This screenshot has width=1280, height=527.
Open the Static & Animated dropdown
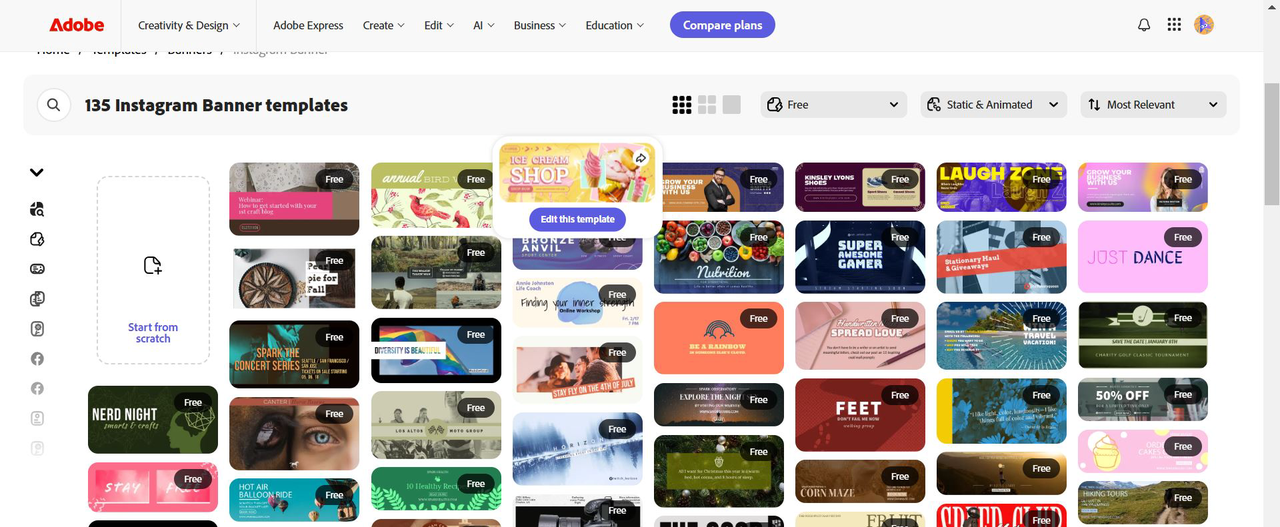994,105
